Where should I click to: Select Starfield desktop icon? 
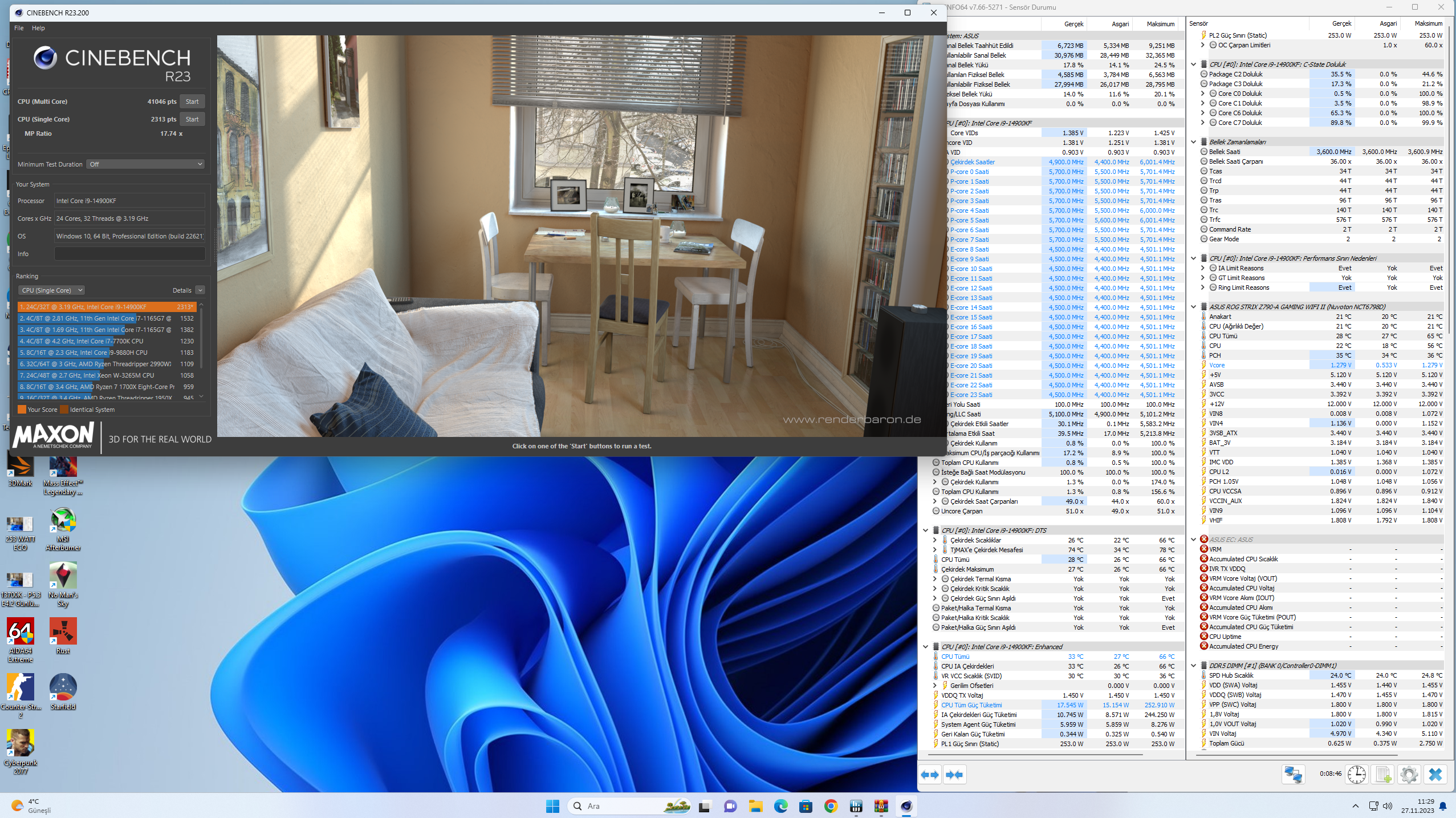click(x=63, y=692)
